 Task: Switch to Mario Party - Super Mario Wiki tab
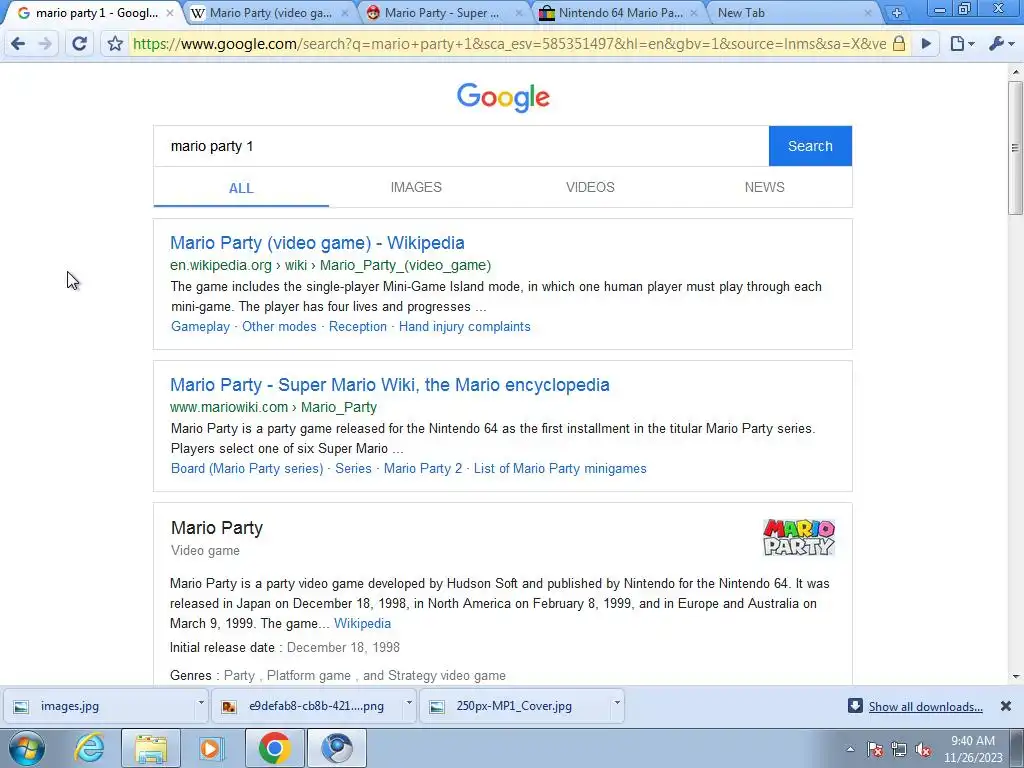click(x=442, y=13)
